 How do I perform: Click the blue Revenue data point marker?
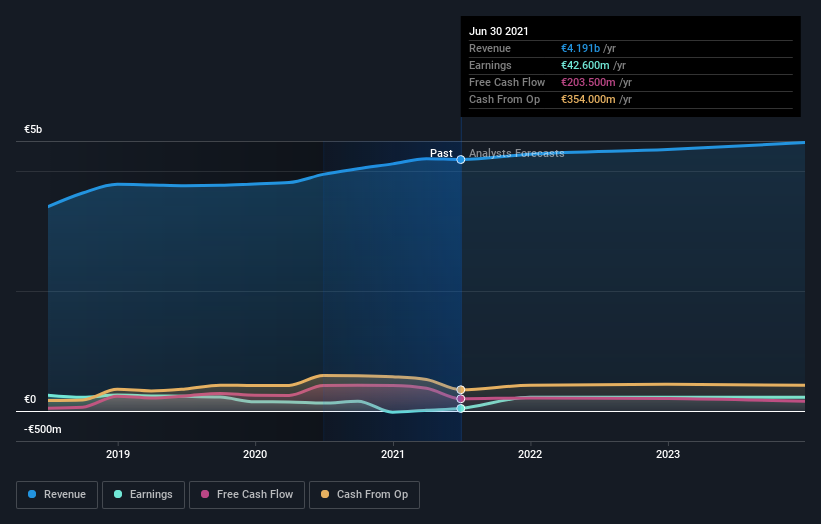(461, 160)
